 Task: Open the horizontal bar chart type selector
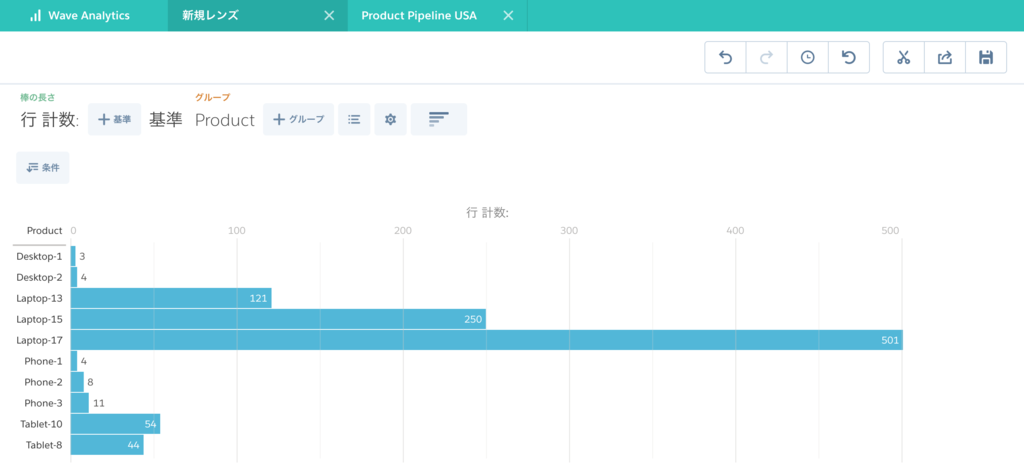pos(439,120)
